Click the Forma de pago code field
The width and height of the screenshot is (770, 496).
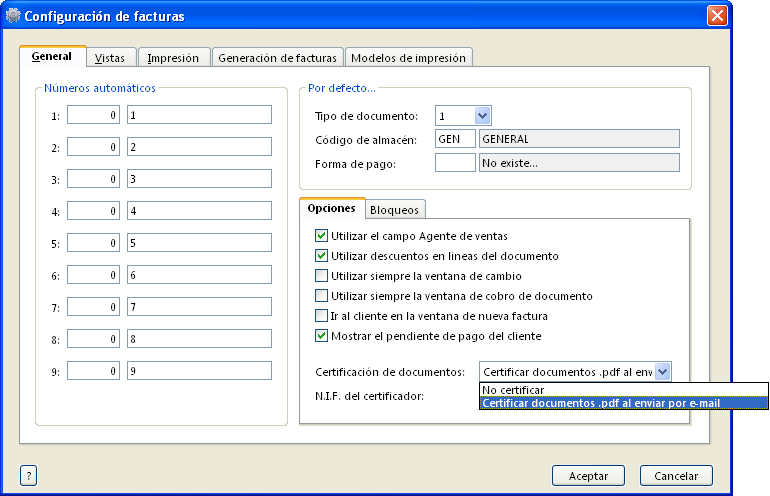tap(455, 163)
